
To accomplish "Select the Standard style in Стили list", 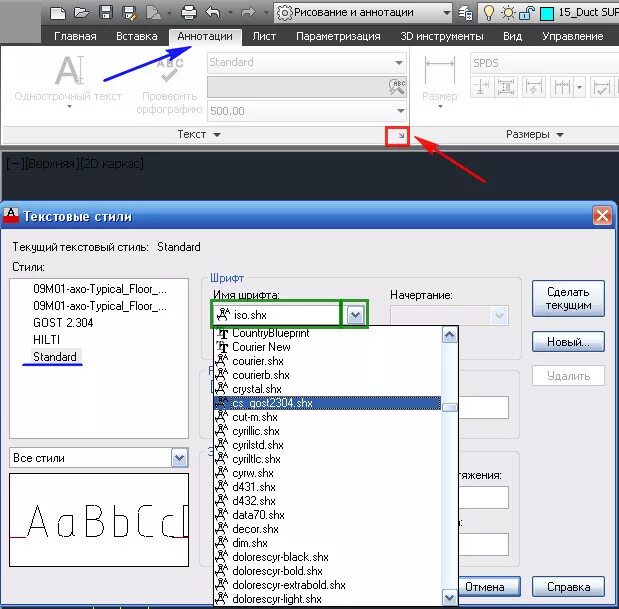I will (54, 357).
